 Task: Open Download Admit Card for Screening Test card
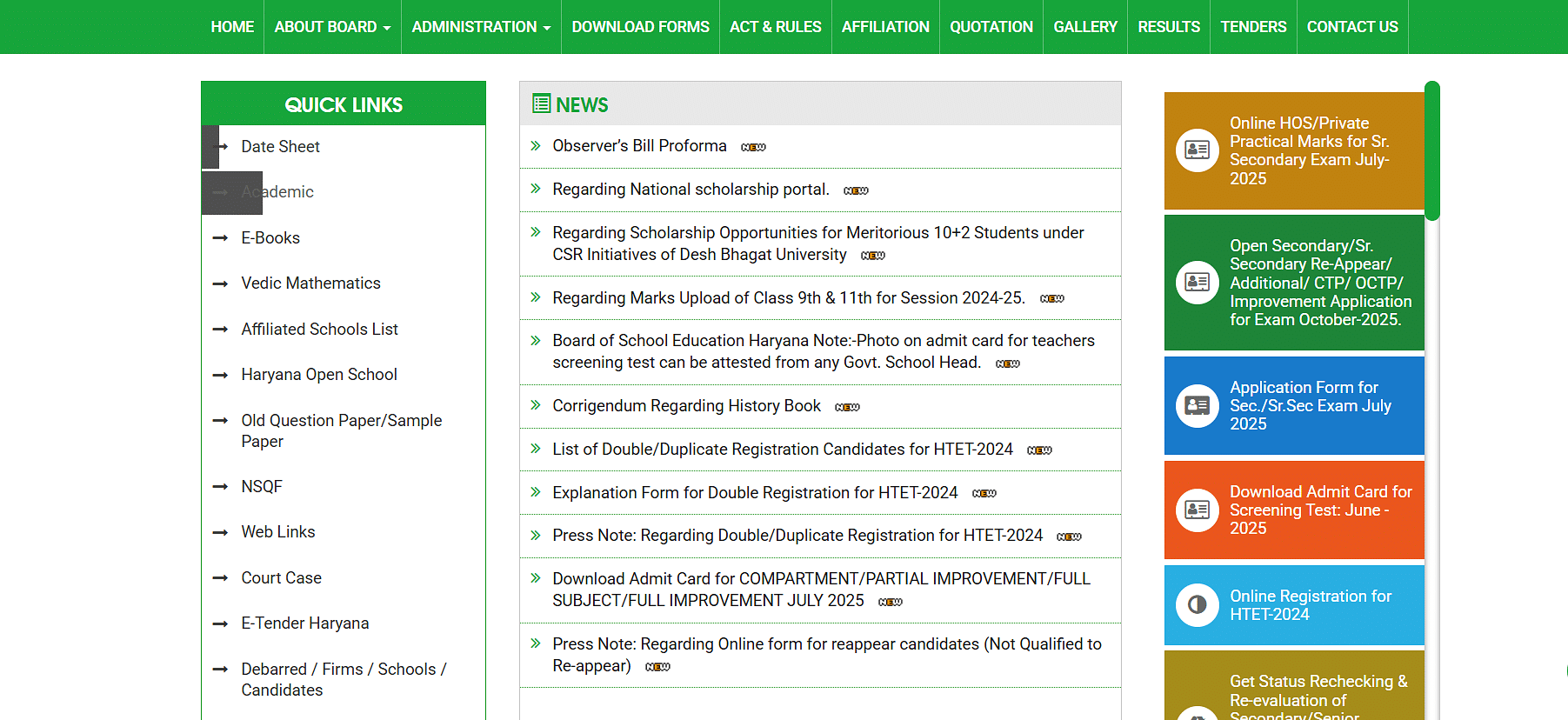click(x=1294, y=510)
